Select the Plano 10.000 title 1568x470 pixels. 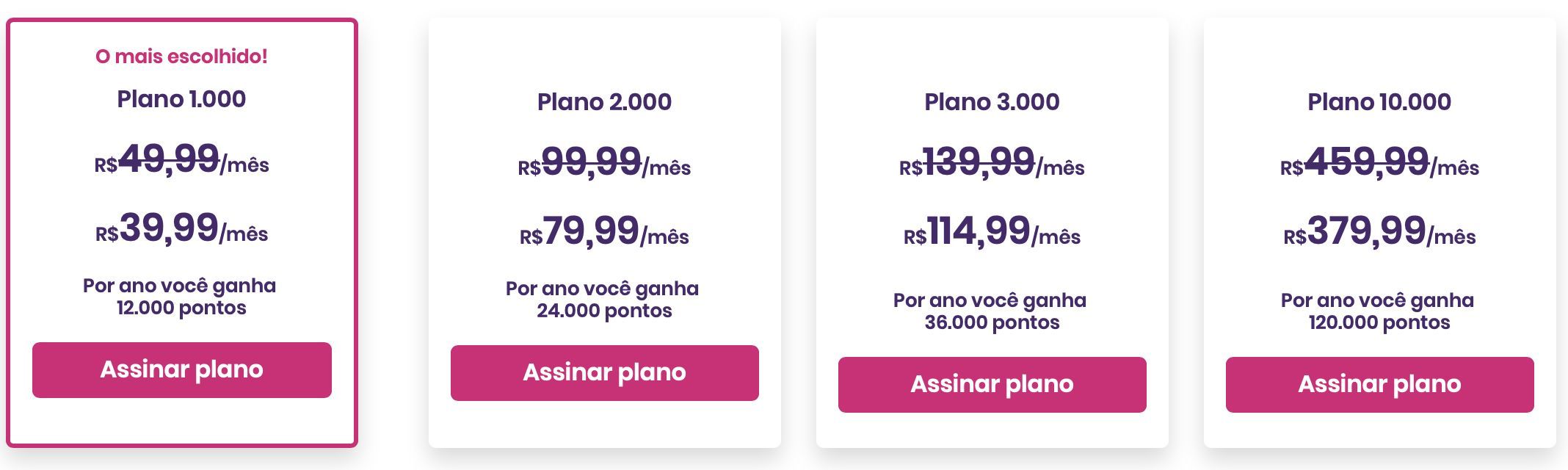1379,102
